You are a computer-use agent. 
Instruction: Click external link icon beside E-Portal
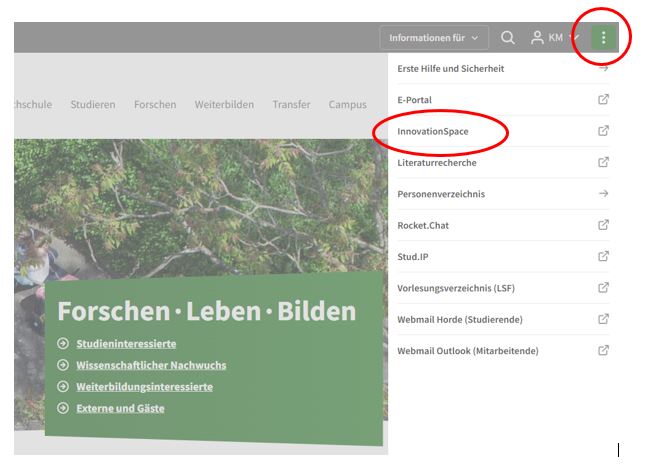click(603, 99)
